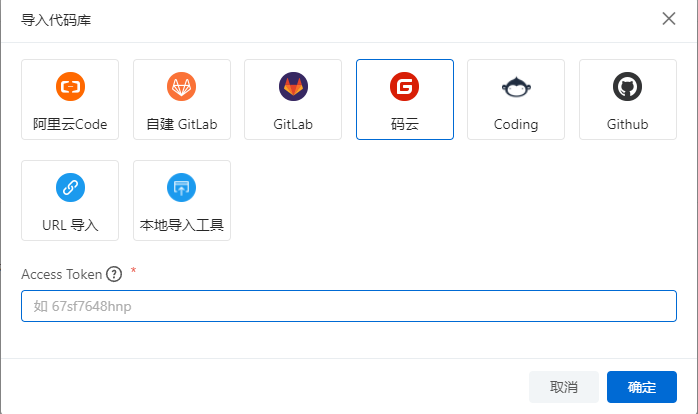Choose the Github label text

[x=628, y=124]
